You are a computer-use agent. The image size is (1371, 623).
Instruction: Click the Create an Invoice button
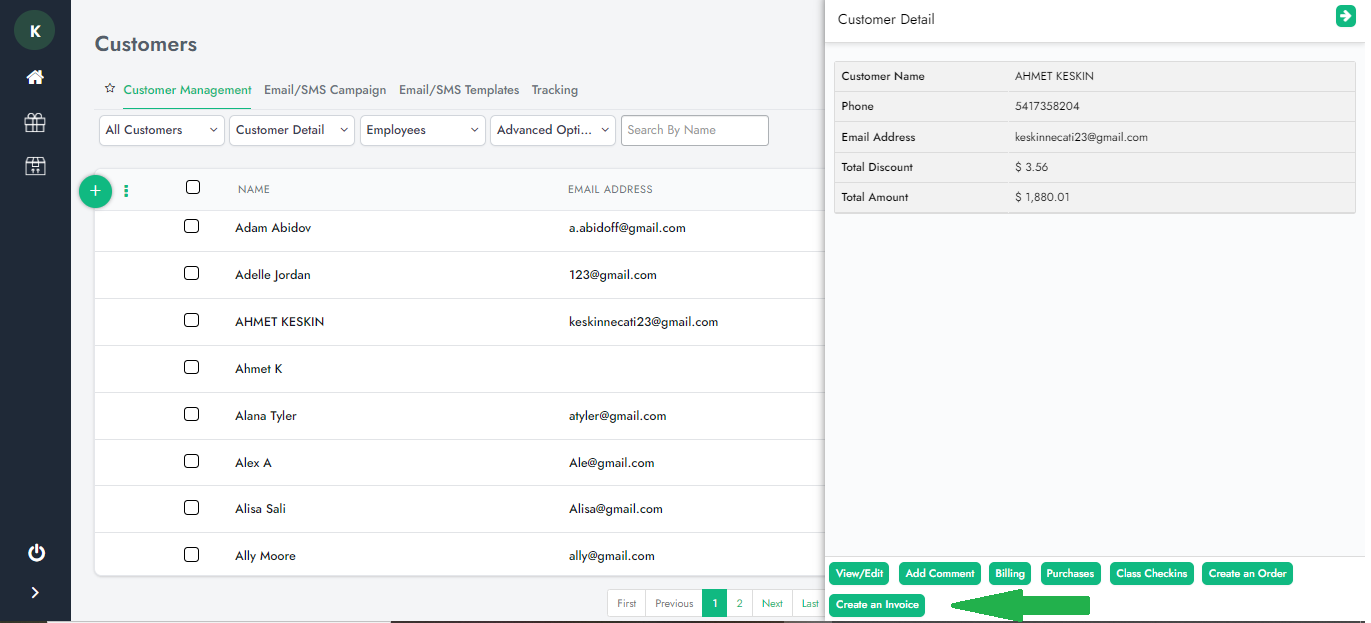click(x=877, y=605)
